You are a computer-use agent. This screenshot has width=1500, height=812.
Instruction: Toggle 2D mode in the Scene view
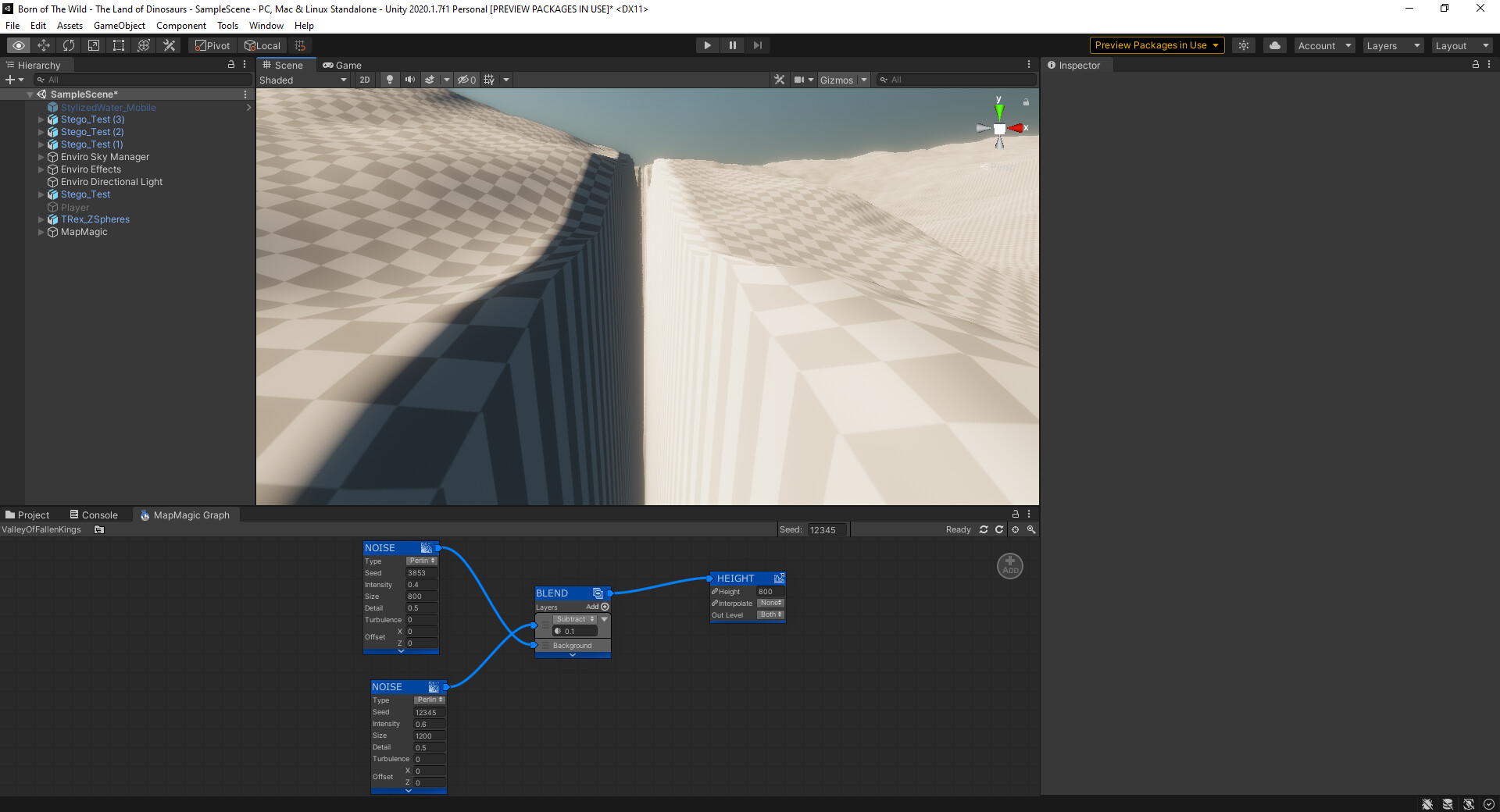point(364,80)
